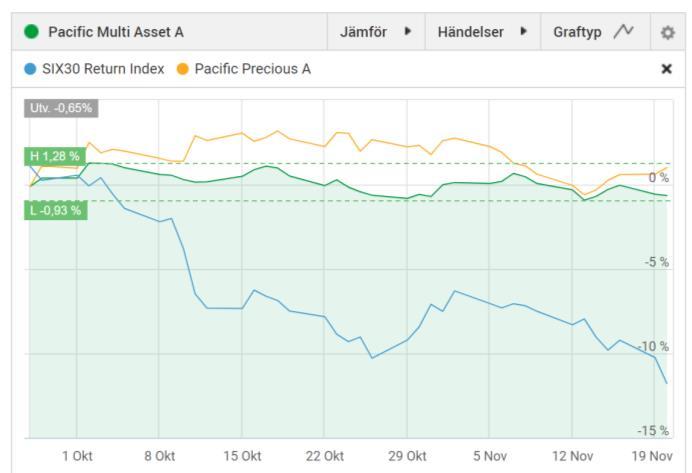Image resolution: width=692 pixels, height=473 pixels.
Task: Click the 19 Nov date label
Action: point(652,456)
